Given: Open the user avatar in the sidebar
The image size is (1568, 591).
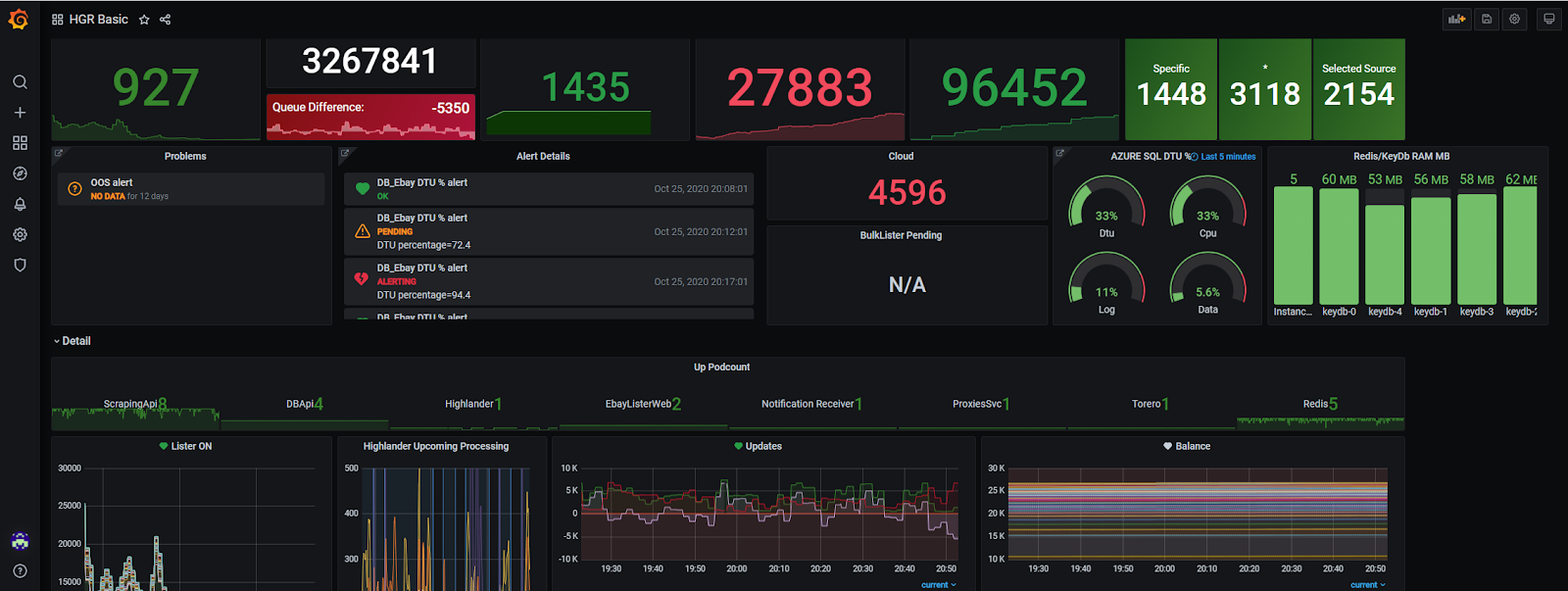Looking at the screenshot, I should 20,540.
